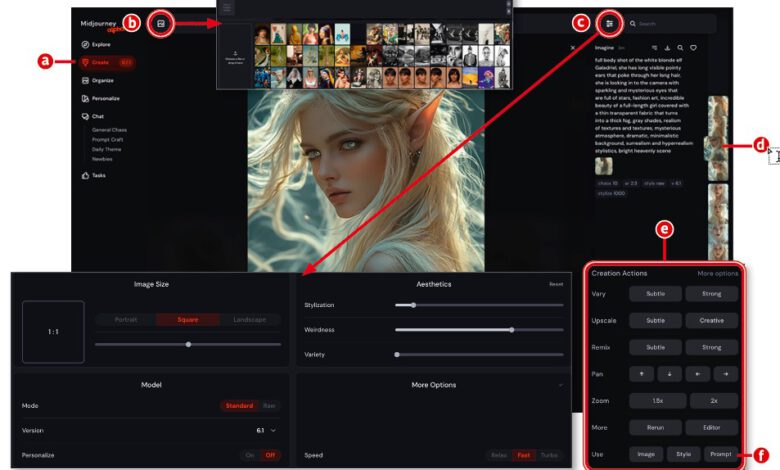This screenshot has height=470, width=780.
Task: Click Upscale Creative button
Action: [x=711, y=321]
